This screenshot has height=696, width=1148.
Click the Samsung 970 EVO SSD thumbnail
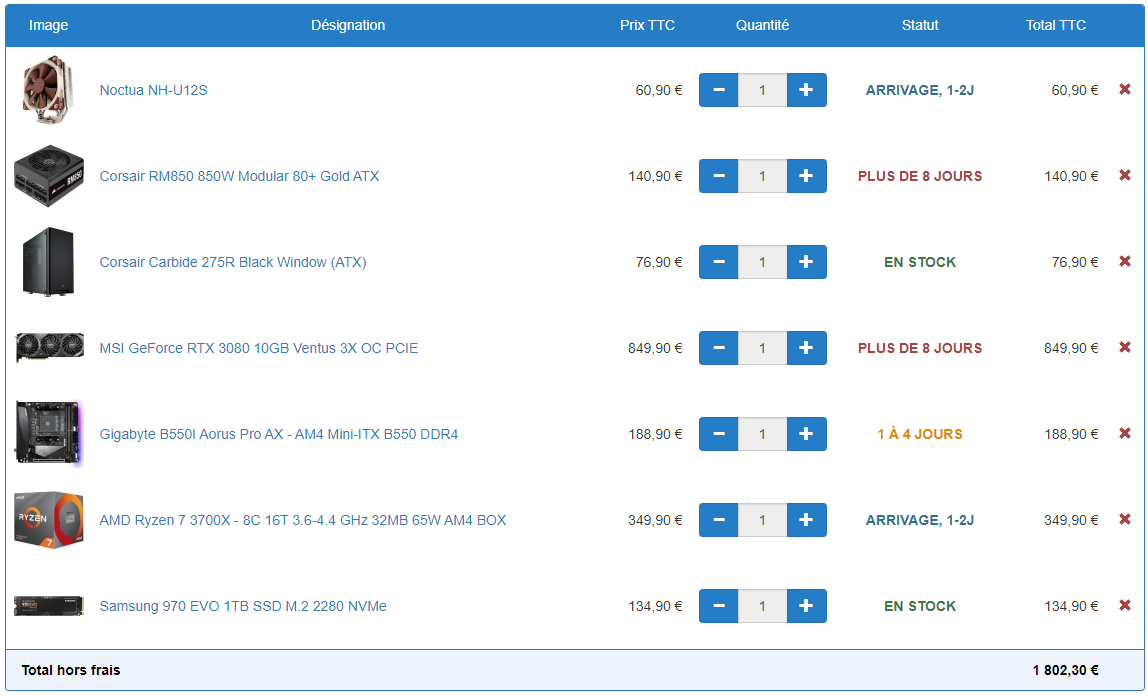coord(49,606)
